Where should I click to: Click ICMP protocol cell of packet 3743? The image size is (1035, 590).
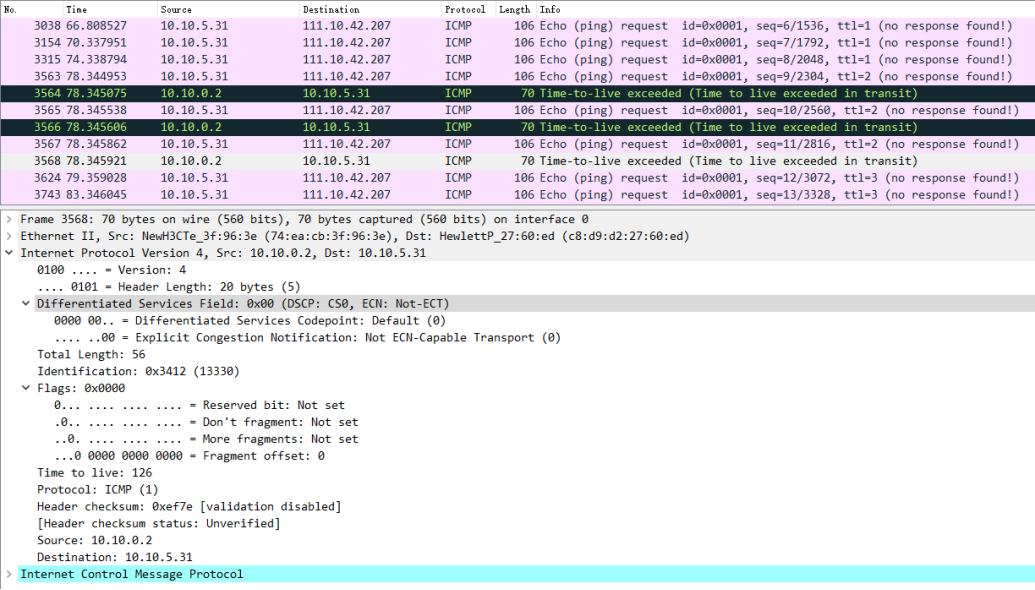pyautogui.click(x=458, y=195)
